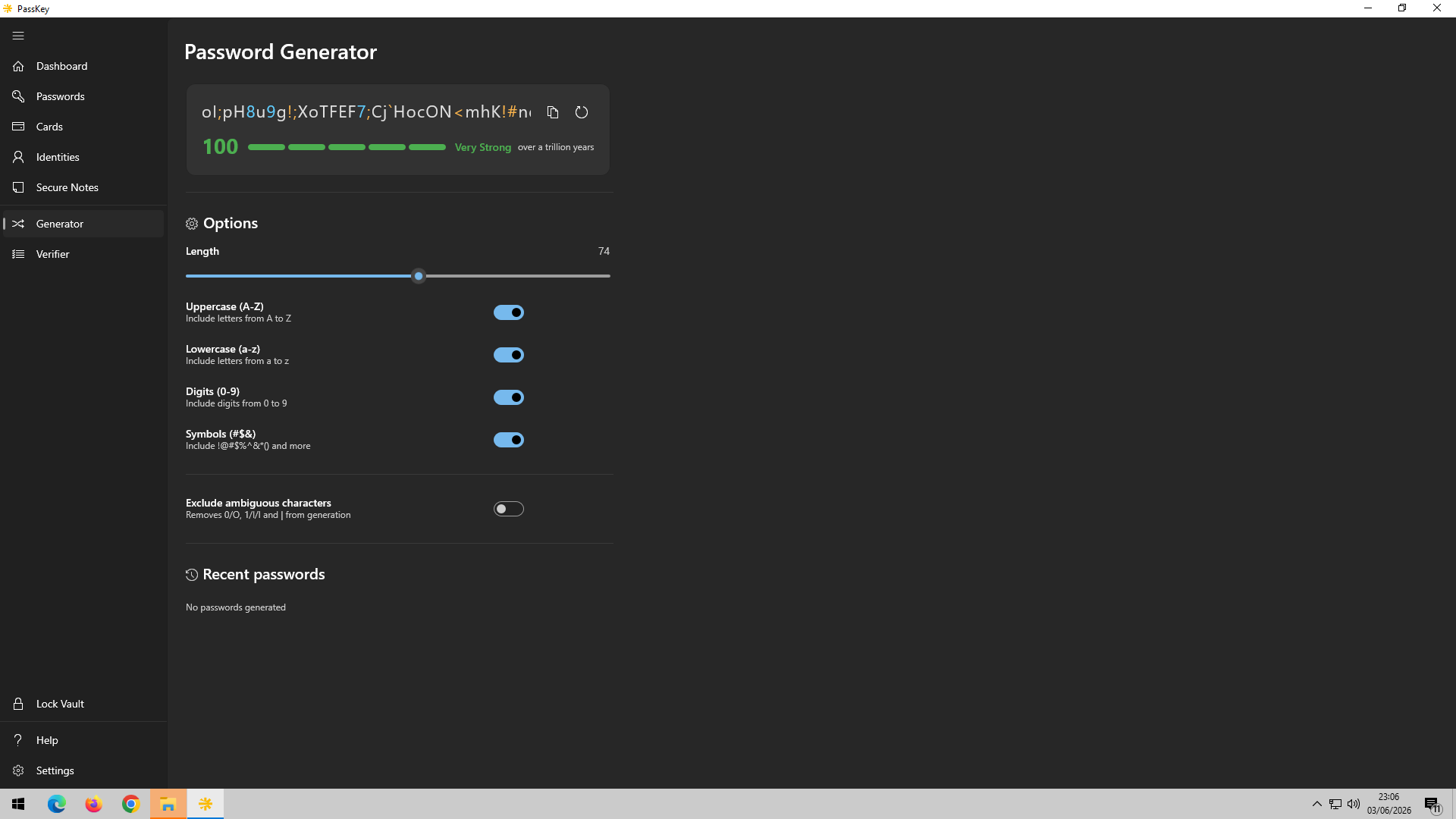The image size is (1456, 819).
Task: Click 'over a trillion years' estimate
Action: pyautogui.click(x=556, y=147)
